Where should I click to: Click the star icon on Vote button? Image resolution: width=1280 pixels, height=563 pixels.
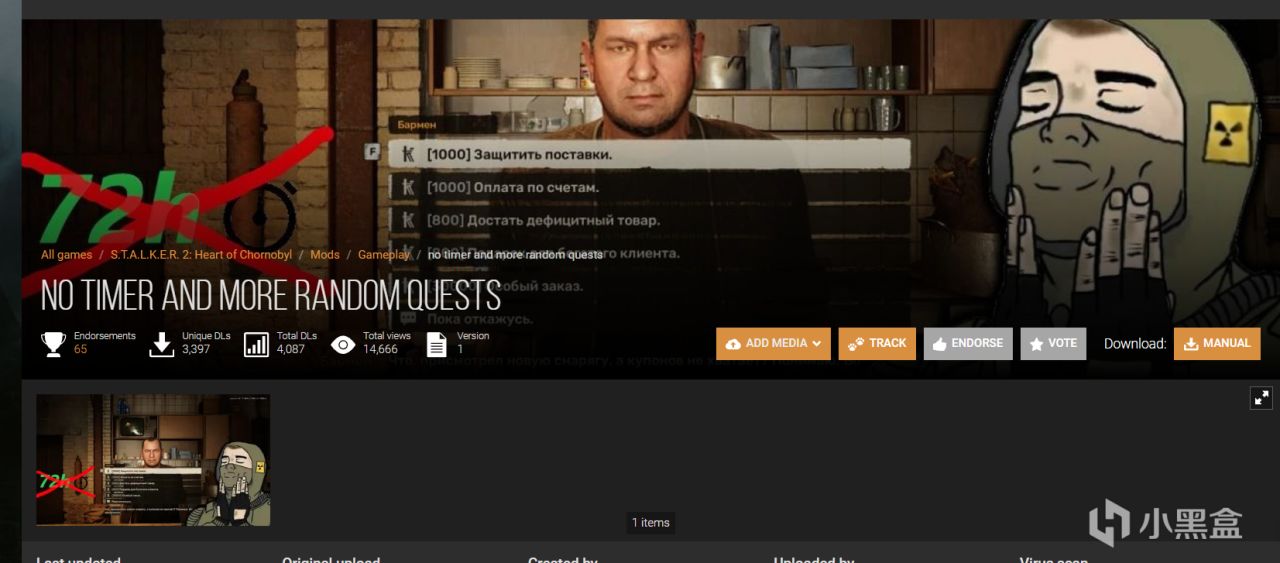click(1036, 344)
